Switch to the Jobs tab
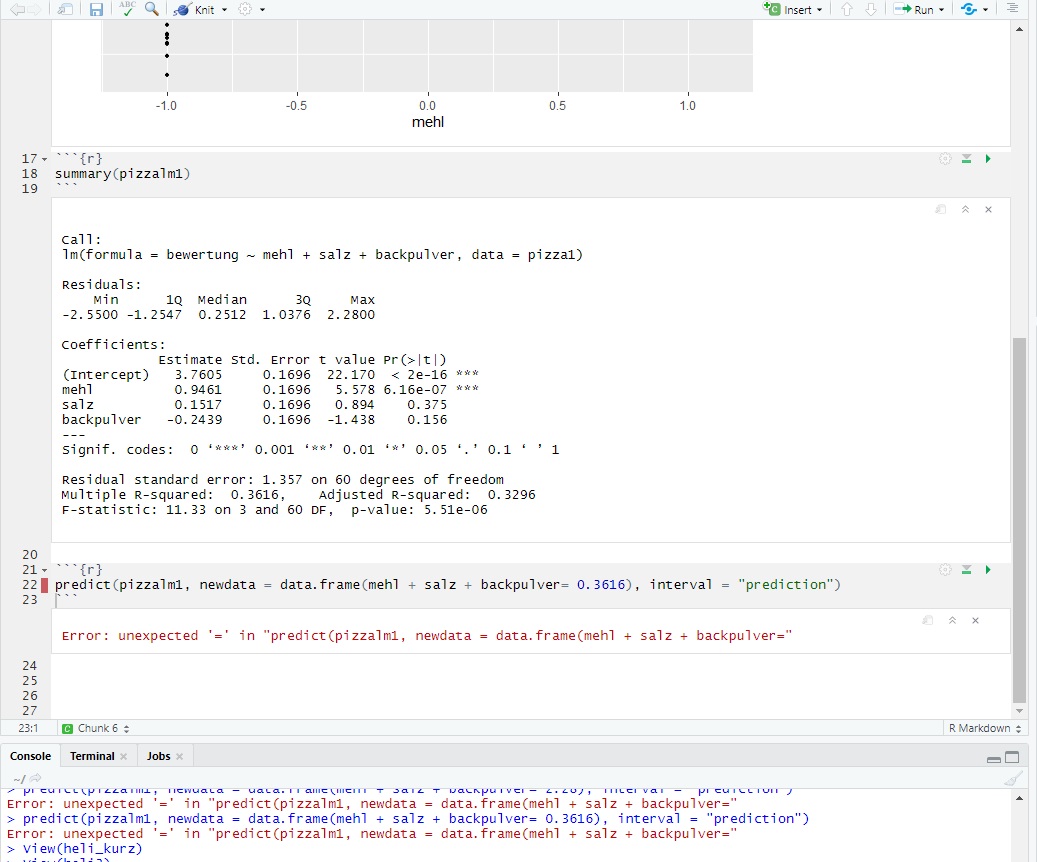Viewport: 1037px width, 862px height. tap(159, 756)
